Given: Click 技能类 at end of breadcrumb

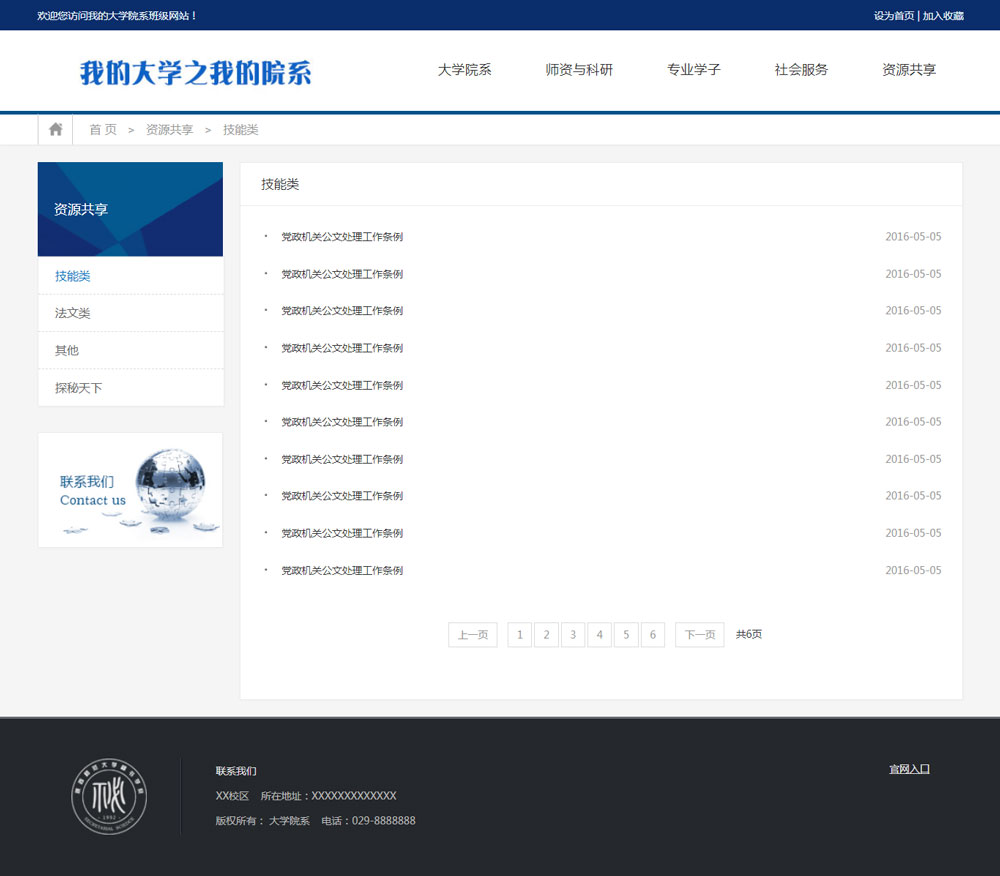Looking at the screenshot, I should coord(240,129).
